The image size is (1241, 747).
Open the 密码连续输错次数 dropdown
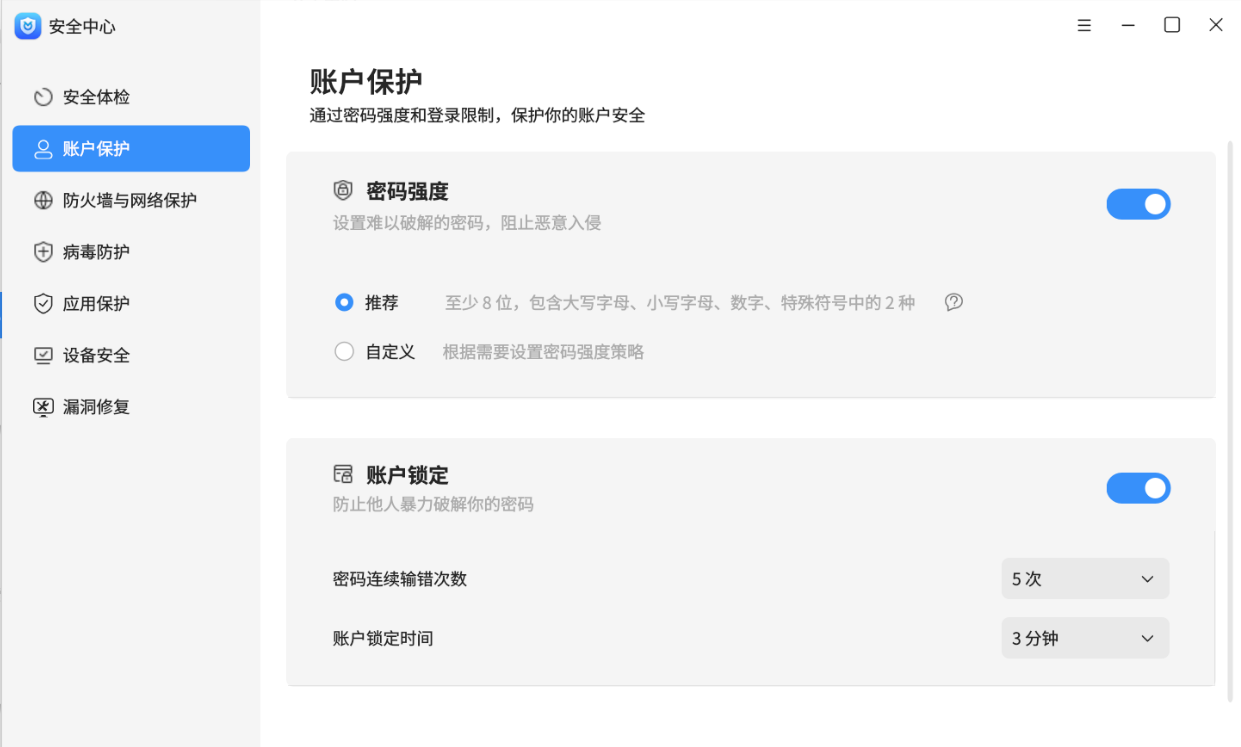[x=1084, y=579]
